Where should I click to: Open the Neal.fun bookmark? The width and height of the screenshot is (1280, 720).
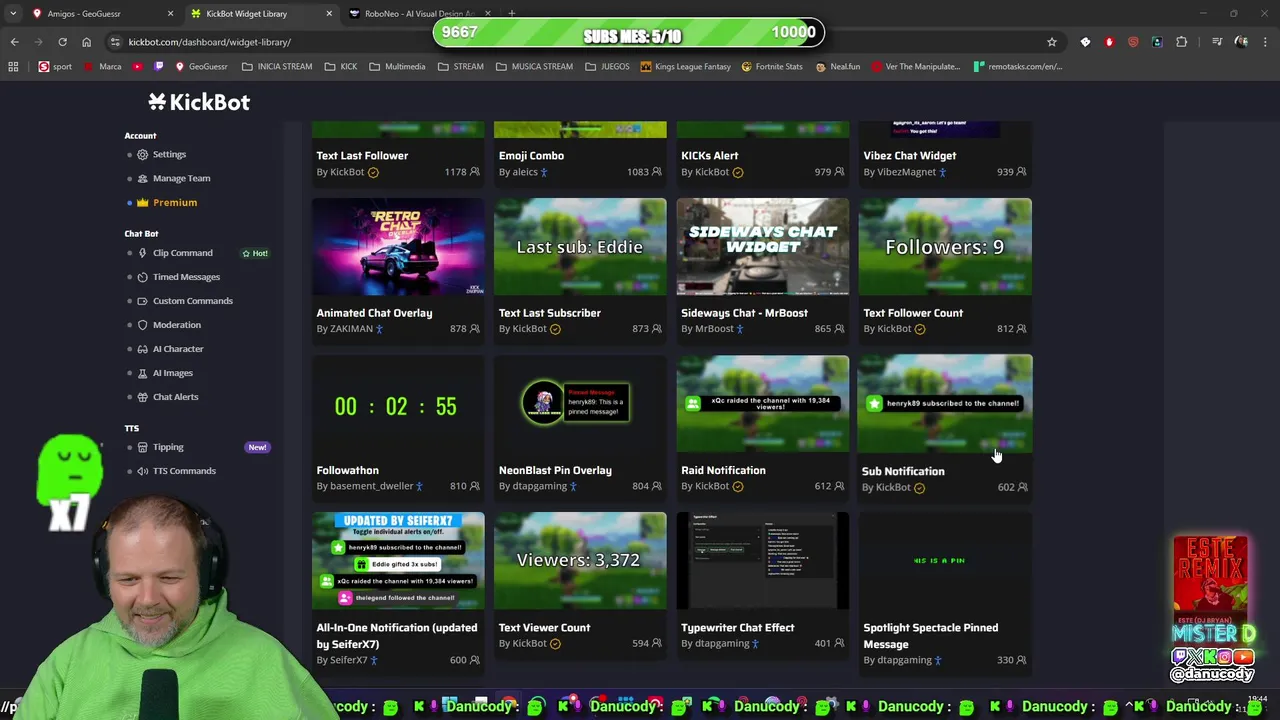837,67
